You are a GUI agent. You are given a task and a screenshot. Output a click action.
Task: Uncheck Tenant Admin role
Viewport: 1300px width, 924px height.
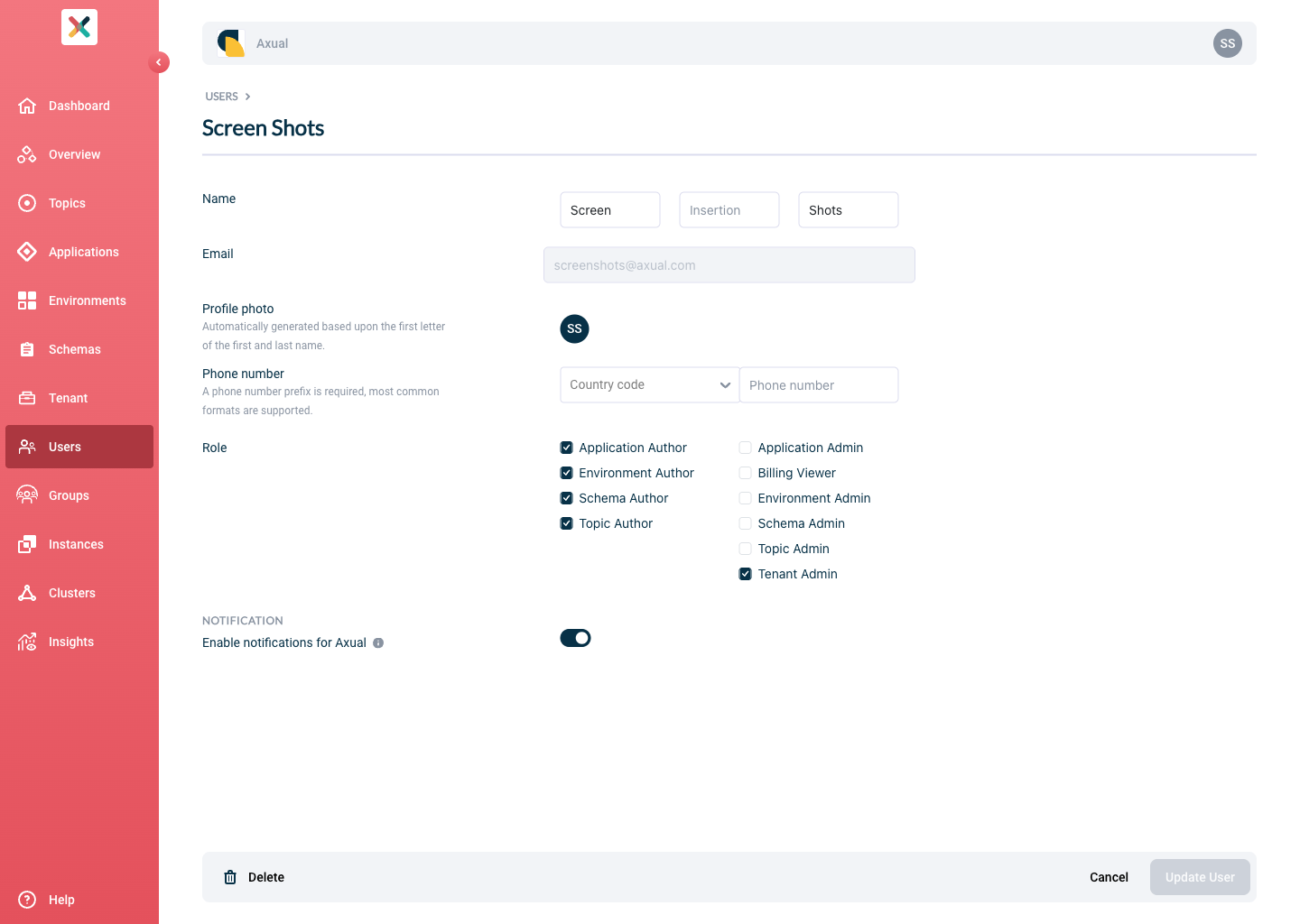[x=746, y=574]
